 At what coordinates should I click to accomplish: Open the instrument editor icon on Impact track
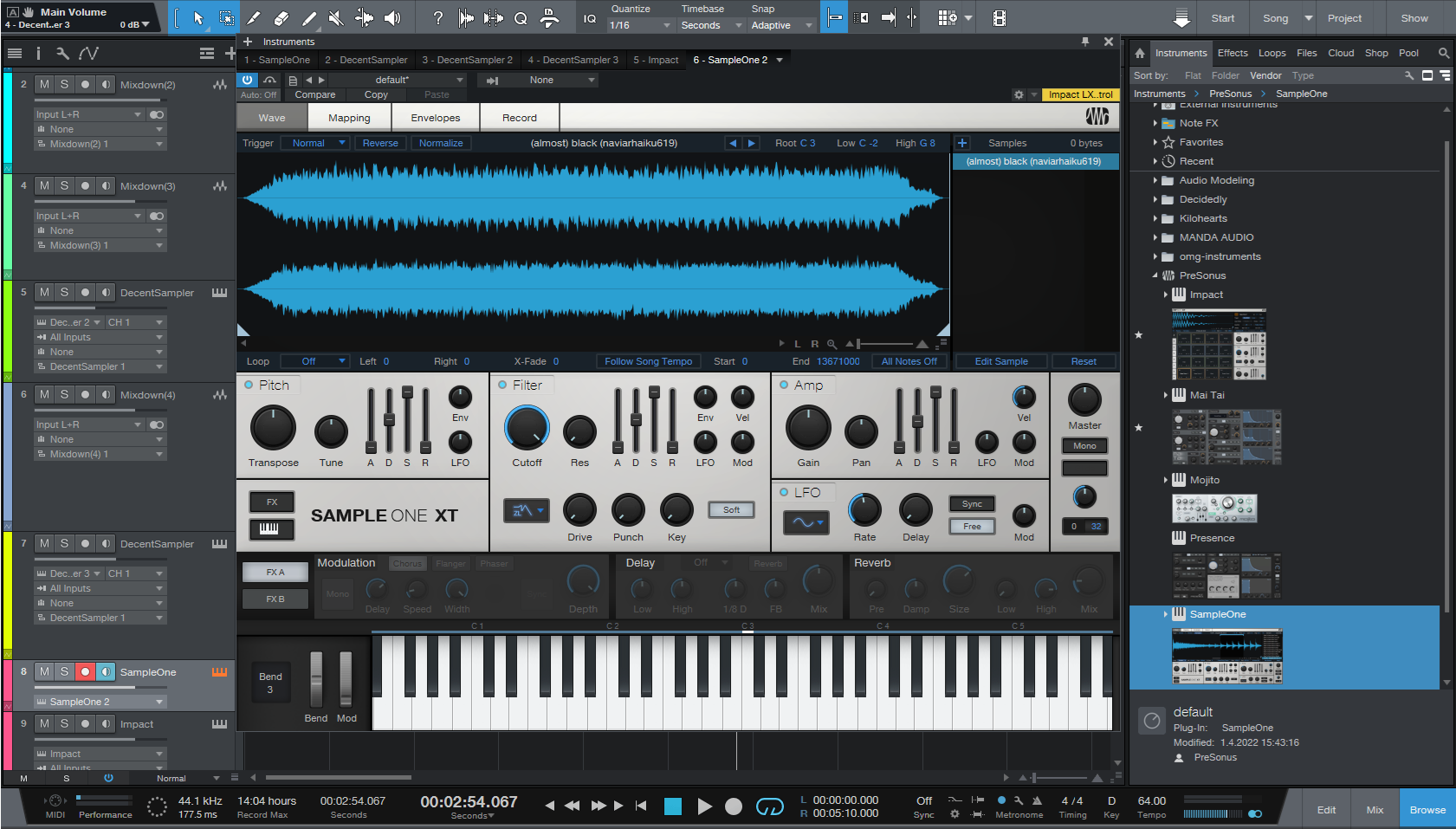(220, 723)
